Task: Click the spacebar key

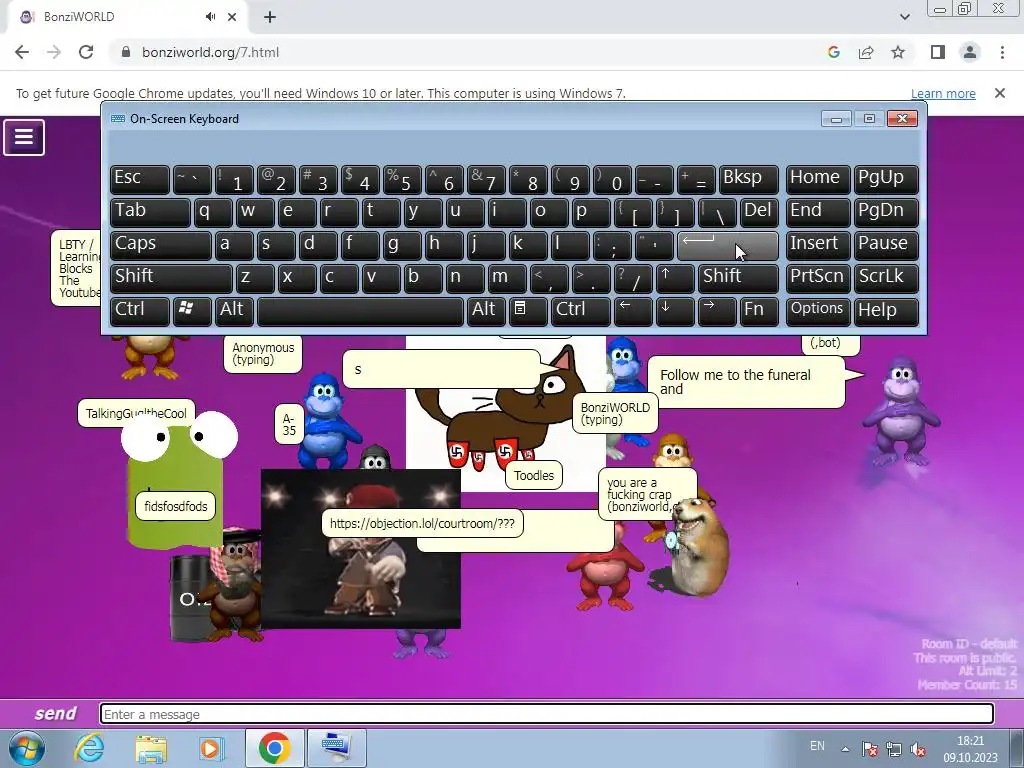Action: [x=360, y=310]
